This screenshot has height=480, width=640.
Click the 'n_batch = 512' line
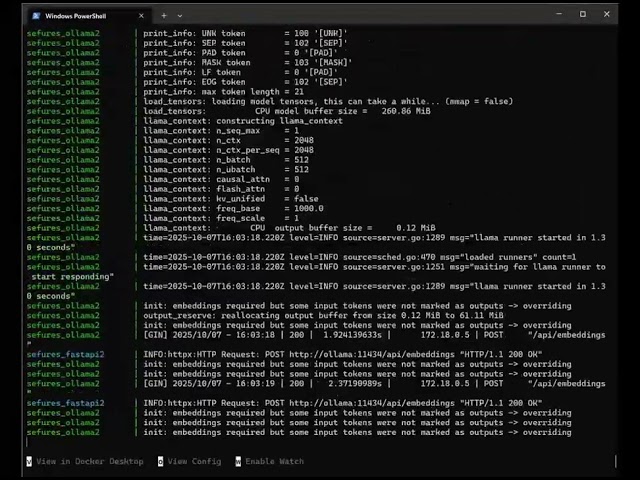226,160
